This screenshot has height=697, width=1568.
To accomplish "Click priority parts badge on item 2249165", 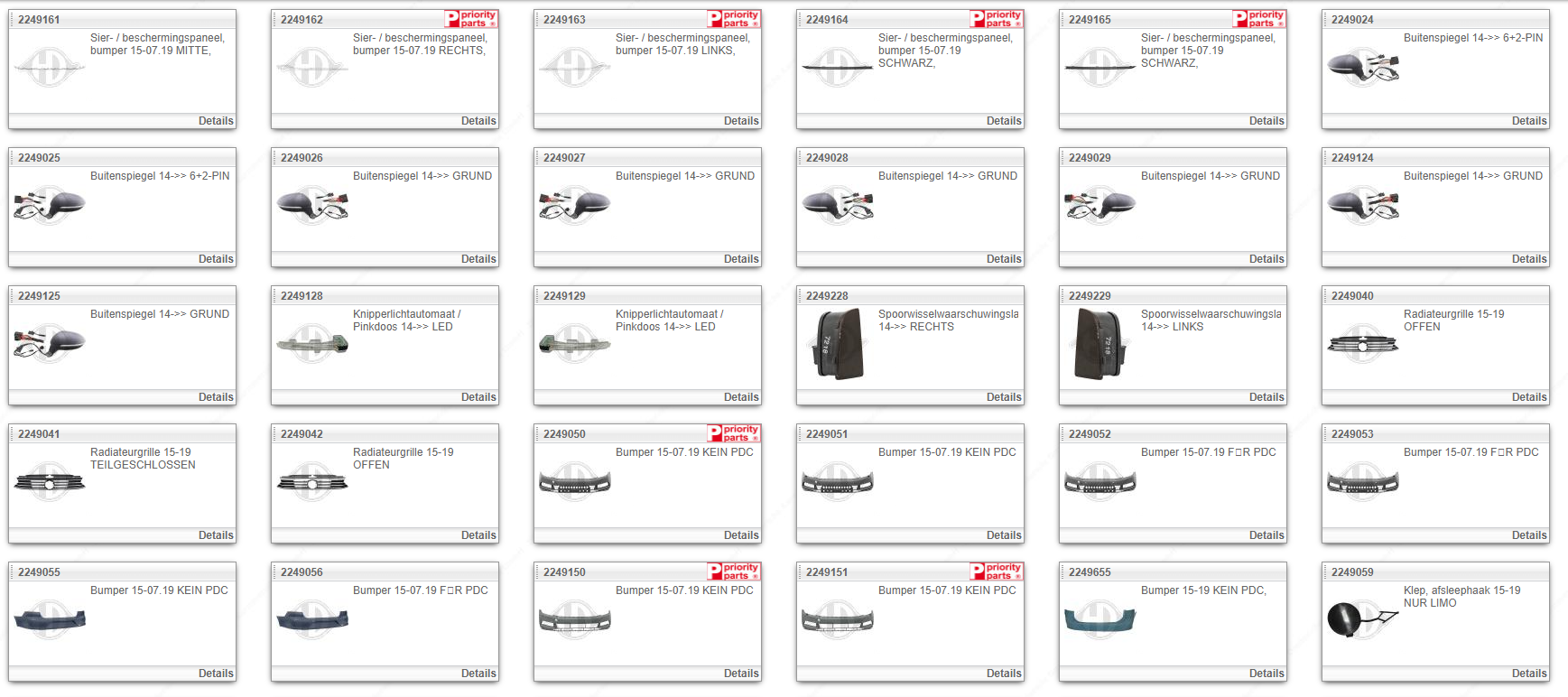I will tap(1258, 19).
